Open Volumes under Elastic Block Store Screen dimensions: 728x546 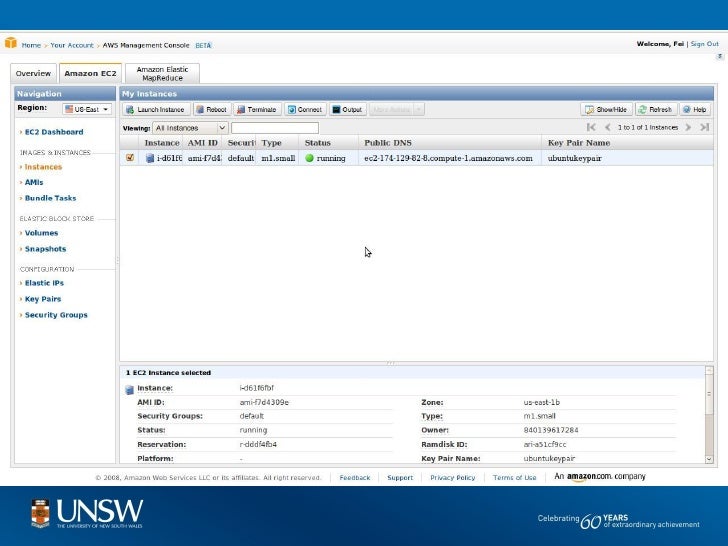click(x=41, y=233)
